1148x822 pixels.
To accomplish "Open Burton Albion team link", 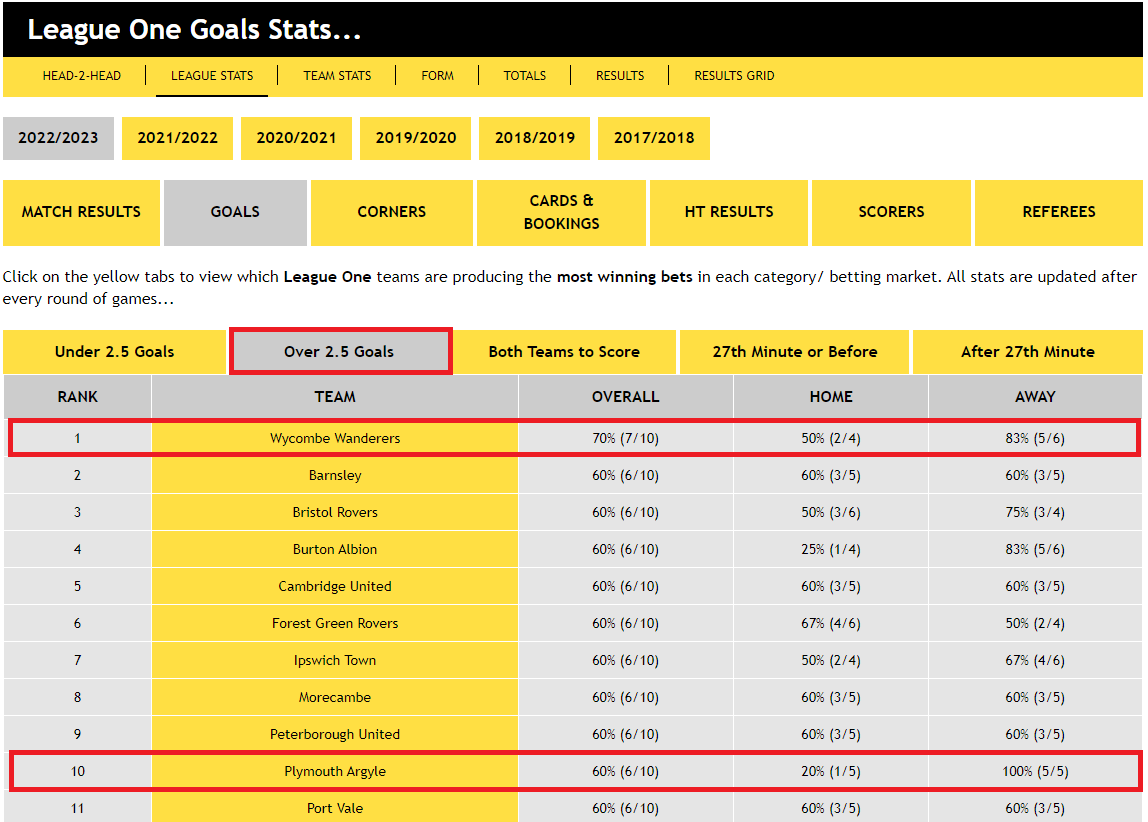I will pos(335,550).
